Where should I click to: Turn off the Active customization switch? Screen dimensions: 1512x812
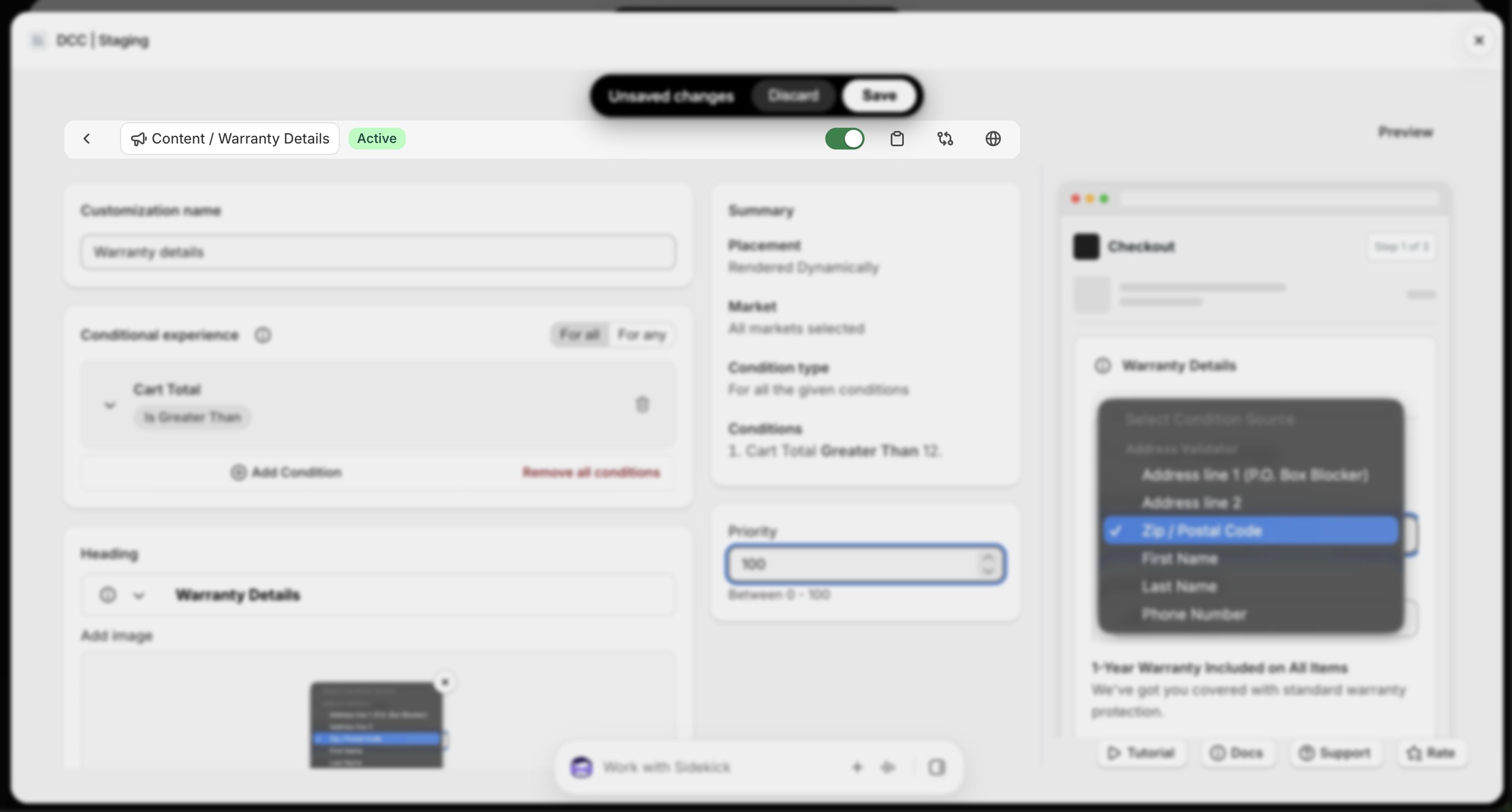coord(844,139)
